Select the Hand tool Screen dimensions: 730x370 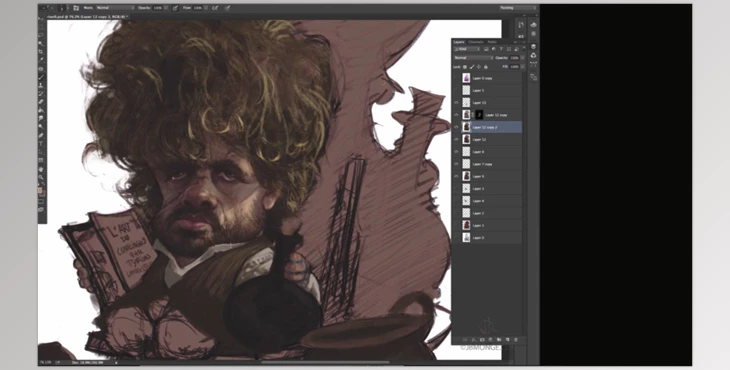coord(41,169)
